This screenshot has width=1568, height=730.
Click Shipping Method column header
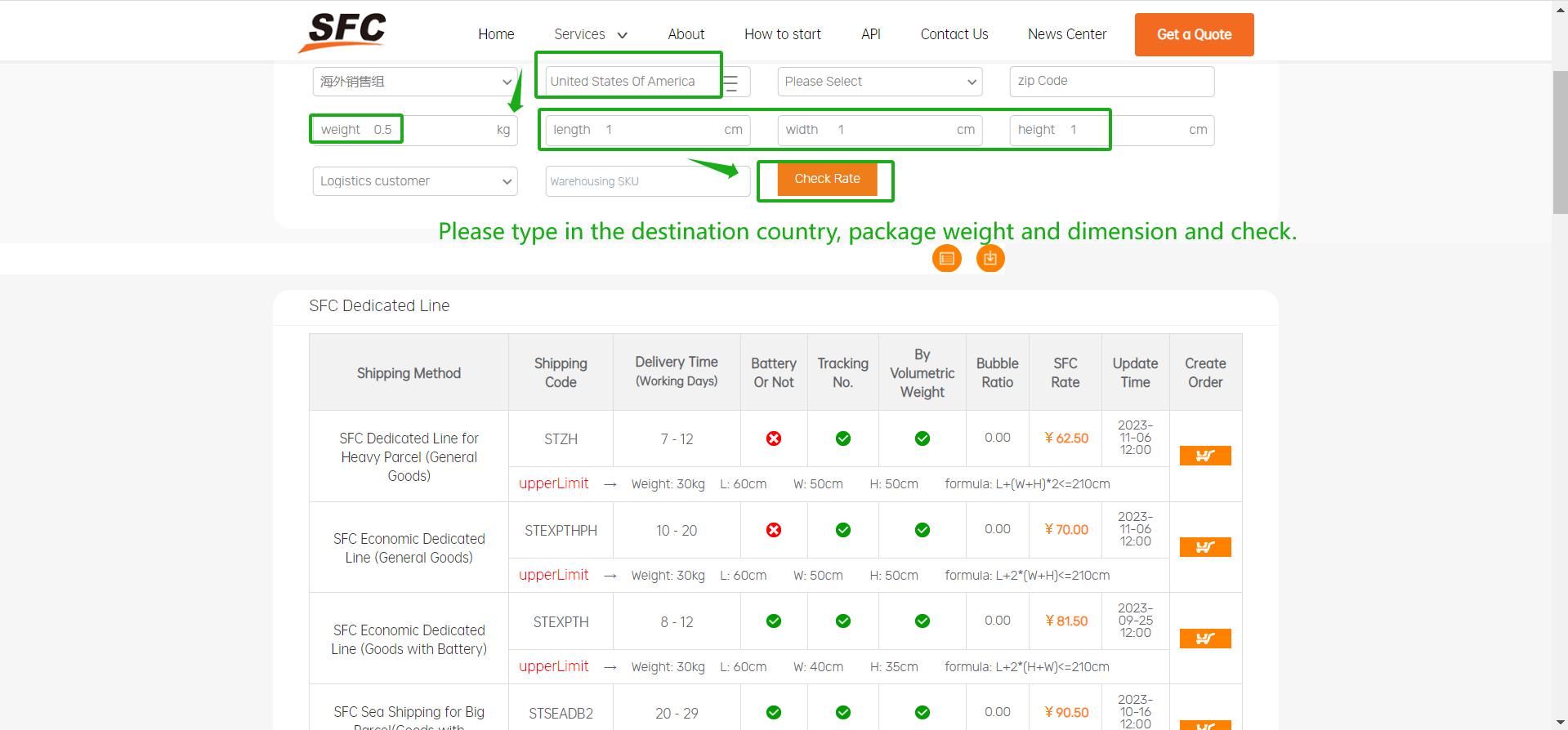click(x=409, y=373)
